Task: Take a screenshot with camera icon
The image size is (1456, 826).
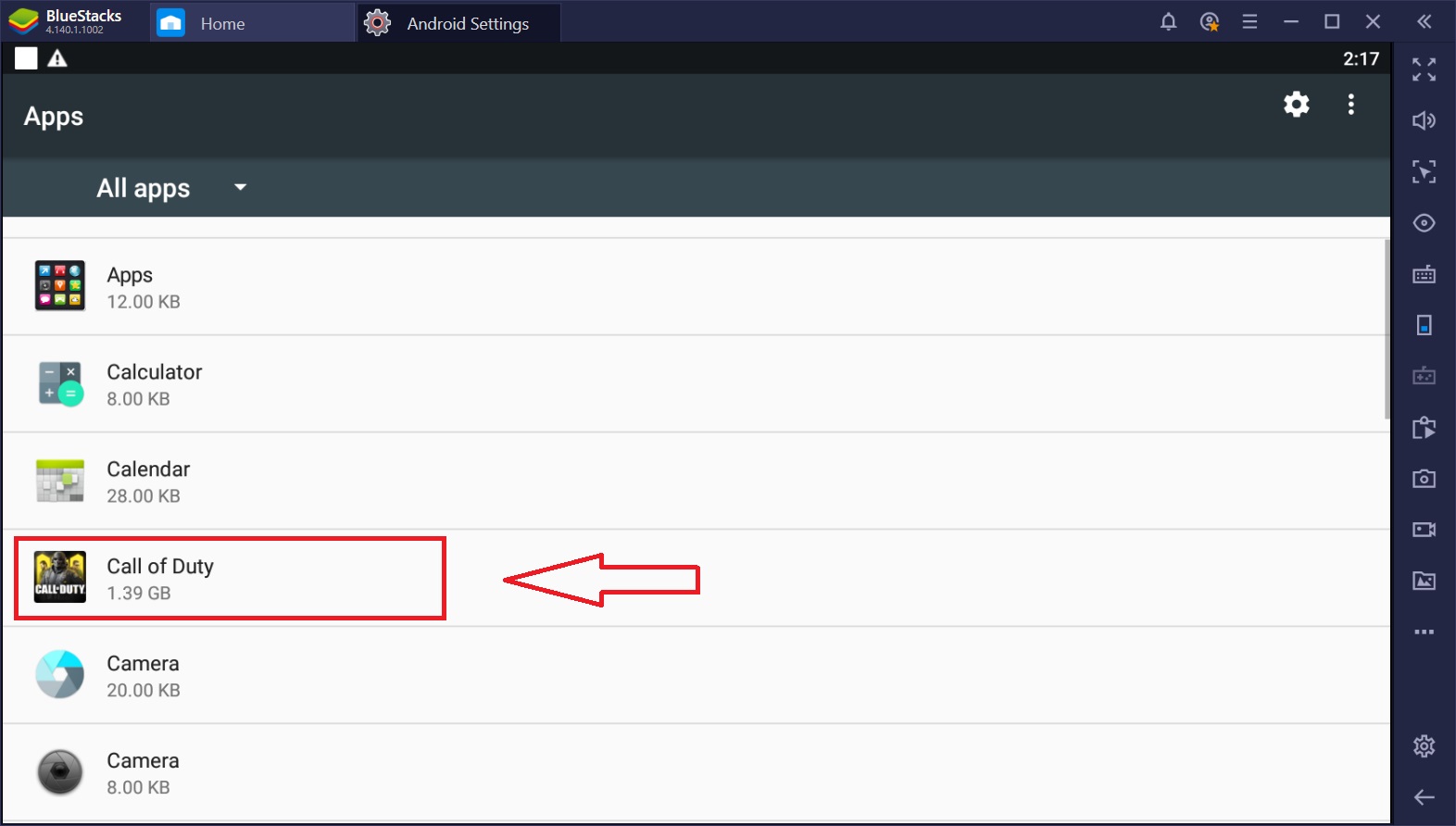Action: [1424, 479]
